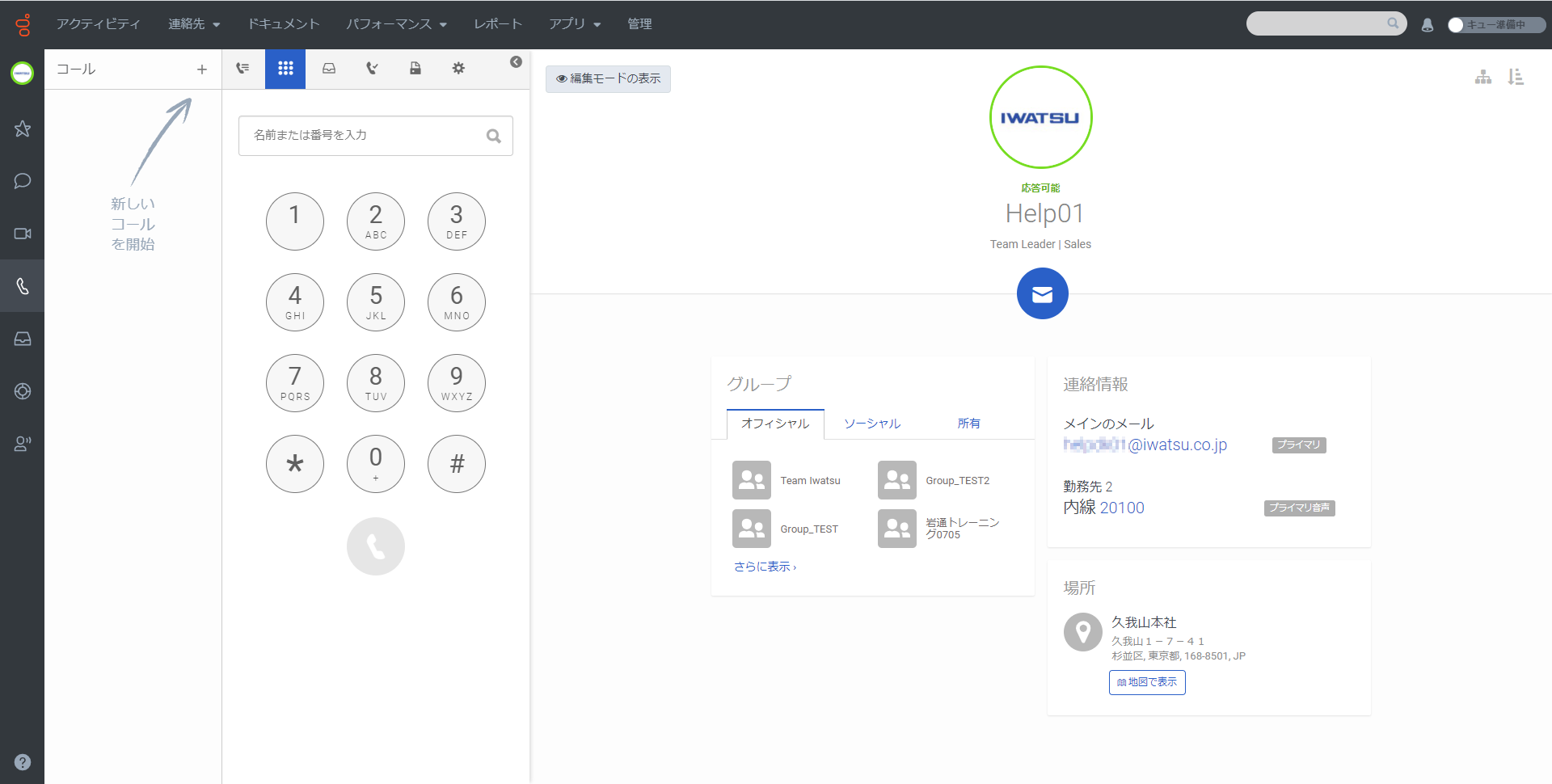Click 地図で表示 map button
1552x784 pixels.
tap(1147, 682)
